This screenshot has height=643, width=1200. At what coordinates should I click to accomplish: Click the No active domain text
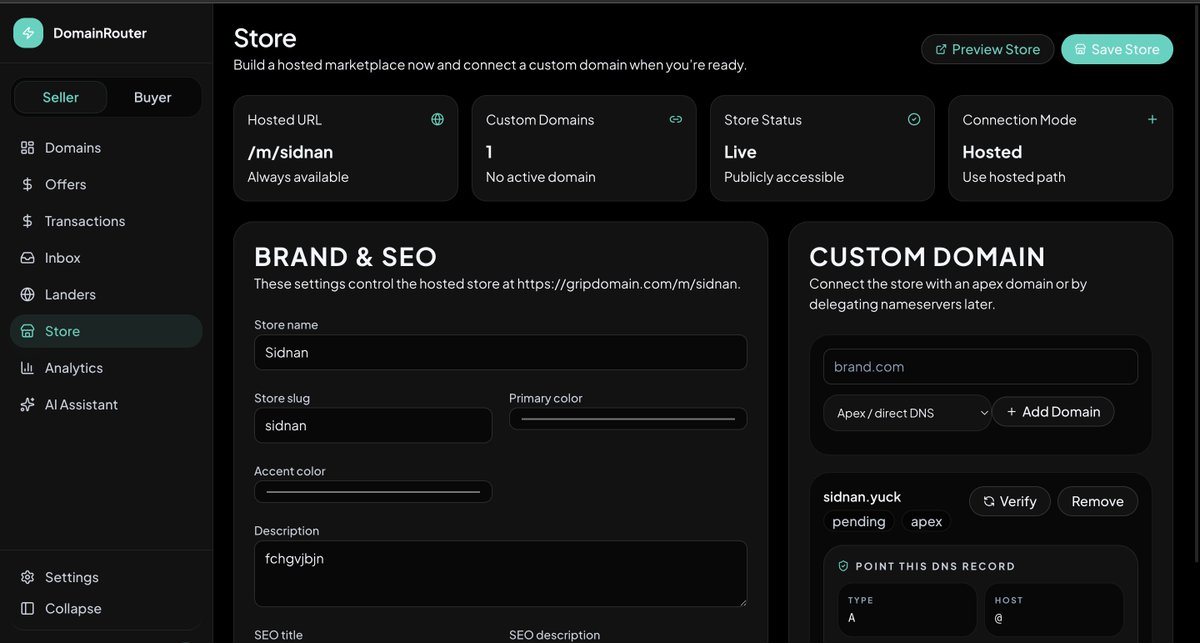[x=541, y=177]
